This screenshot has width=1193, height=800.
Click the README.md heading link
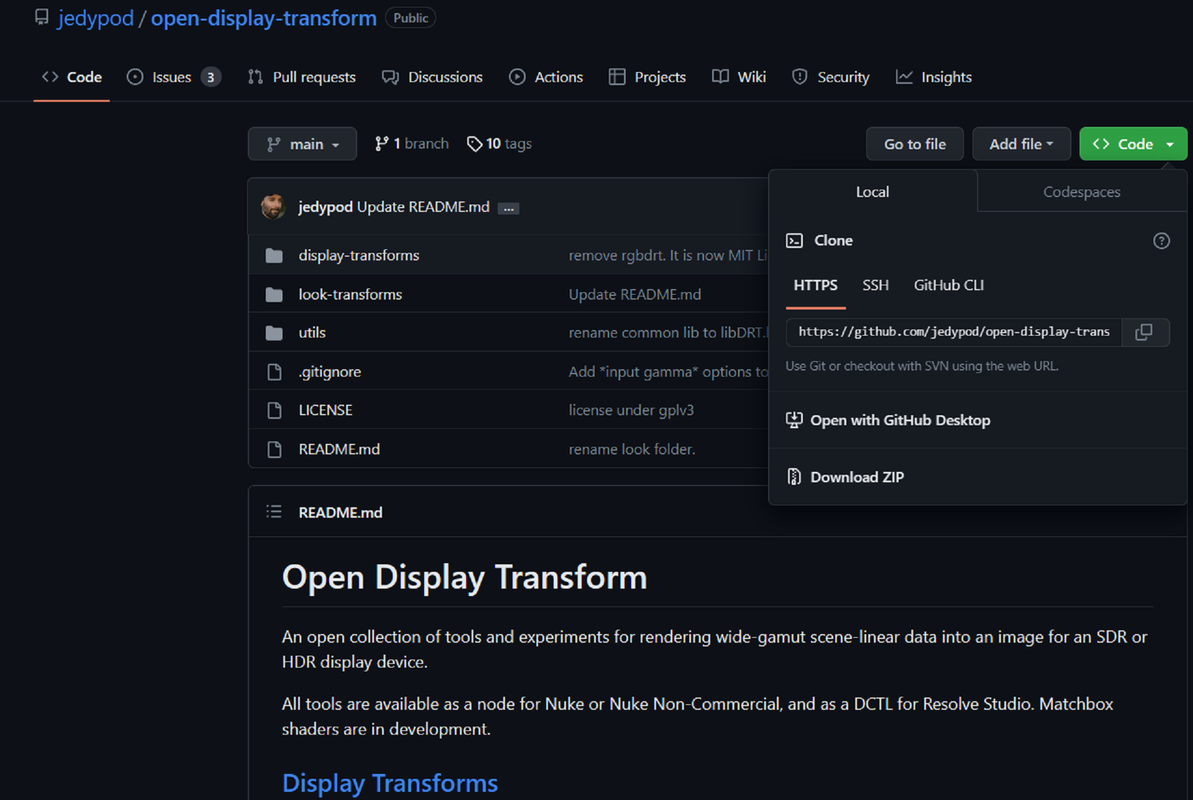340,512
